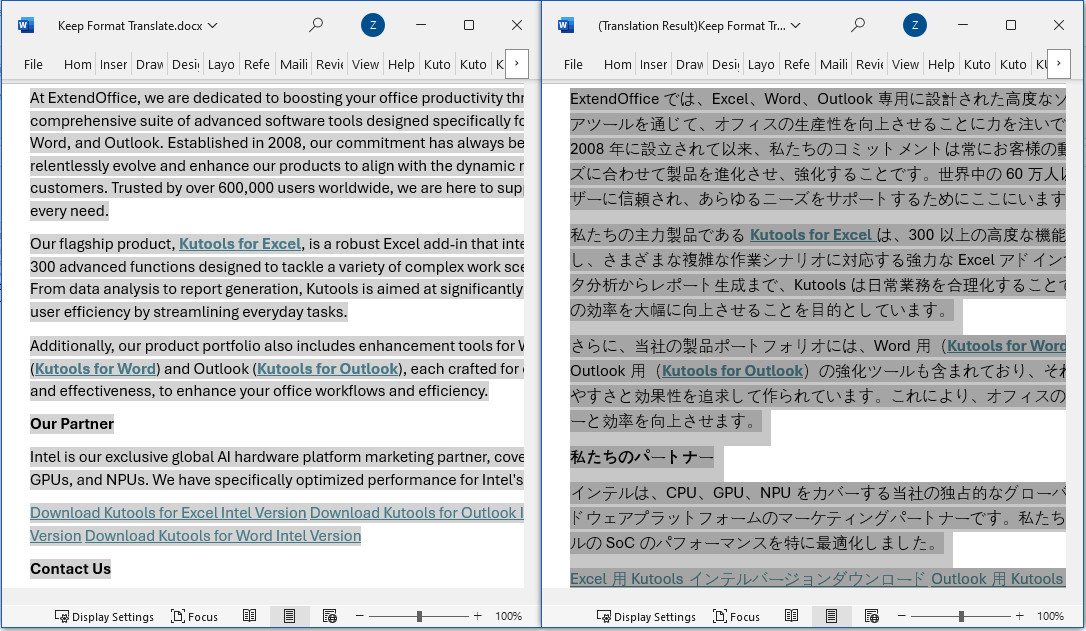1086x631 pixels.
Task: Zoom out with minus in right window
Action: coord(901,616)
